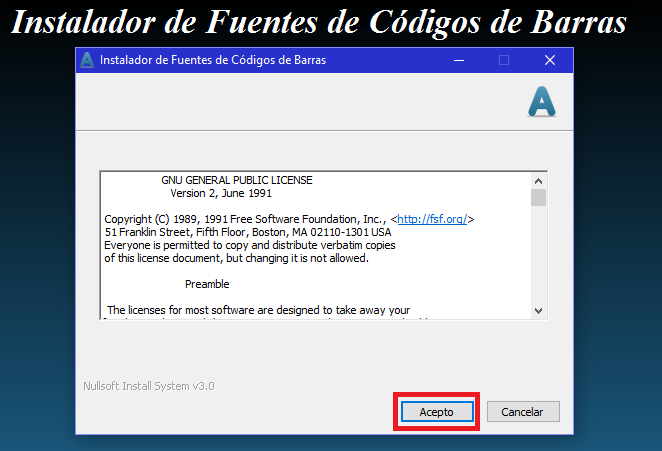Click the '51 Franklin Street' address line

(x=248, y=232)
